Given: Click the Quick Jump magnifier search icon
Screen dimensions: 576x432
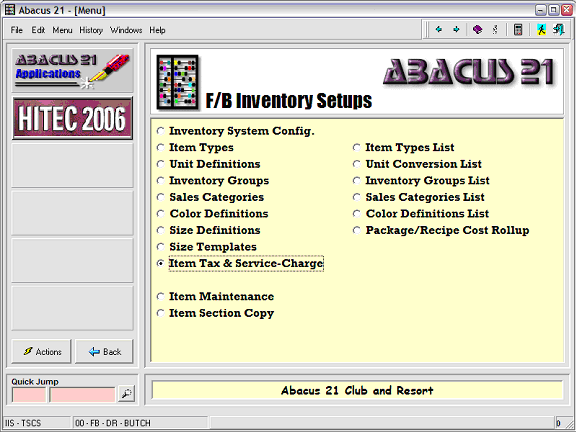Looking at the screenshot, I should click(x=126, y=393).
